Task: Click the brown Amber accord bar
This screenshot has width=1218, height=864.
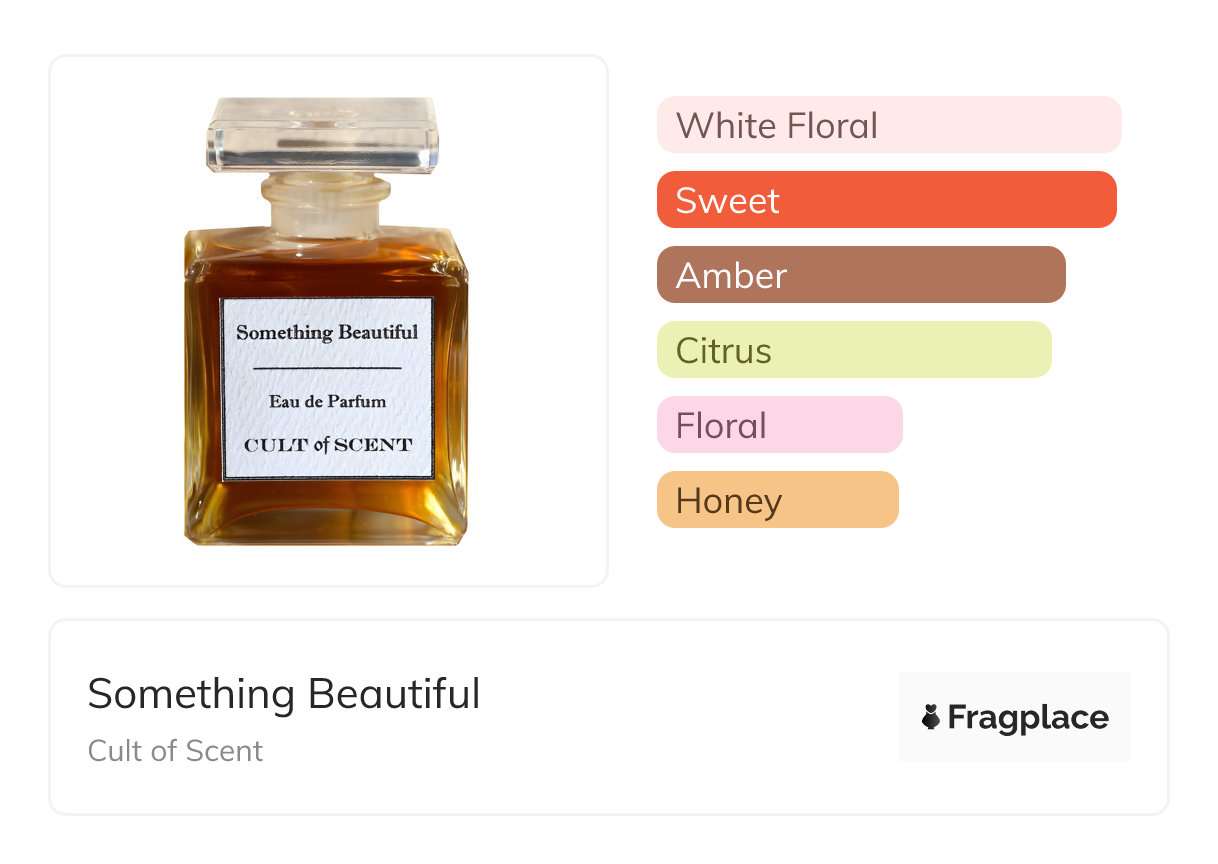Action: pos(861,275)
